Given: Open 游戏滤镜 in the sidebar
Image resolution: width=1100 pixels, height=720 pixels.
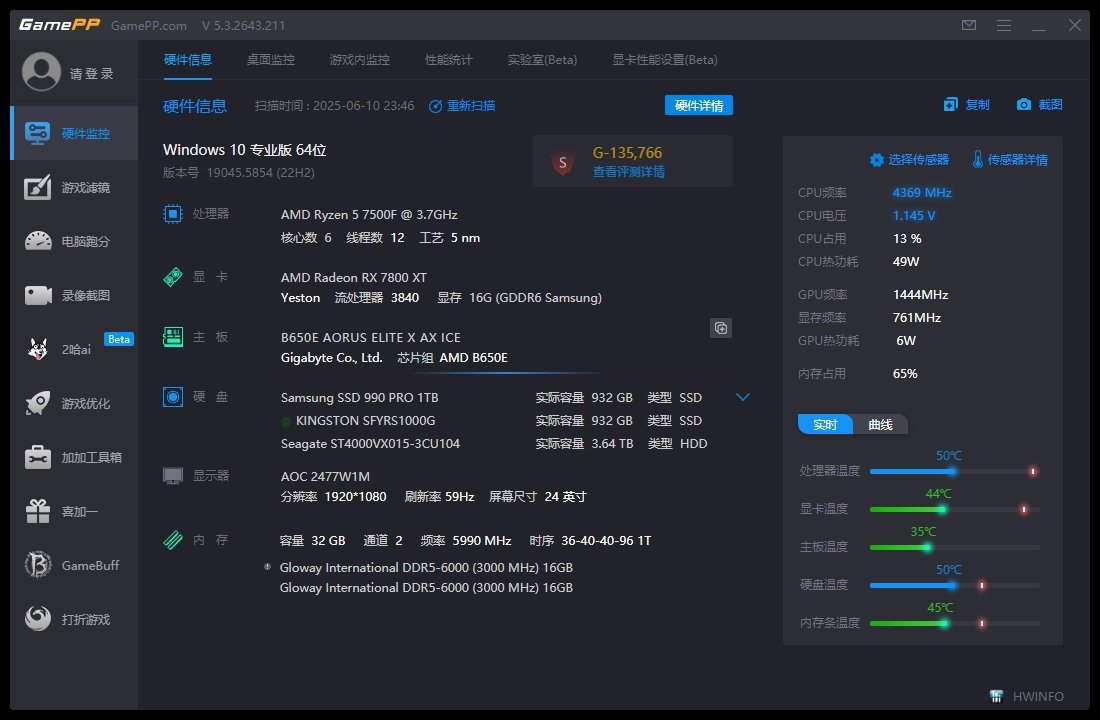Looking at the screenshot, I should click(74, 187).
